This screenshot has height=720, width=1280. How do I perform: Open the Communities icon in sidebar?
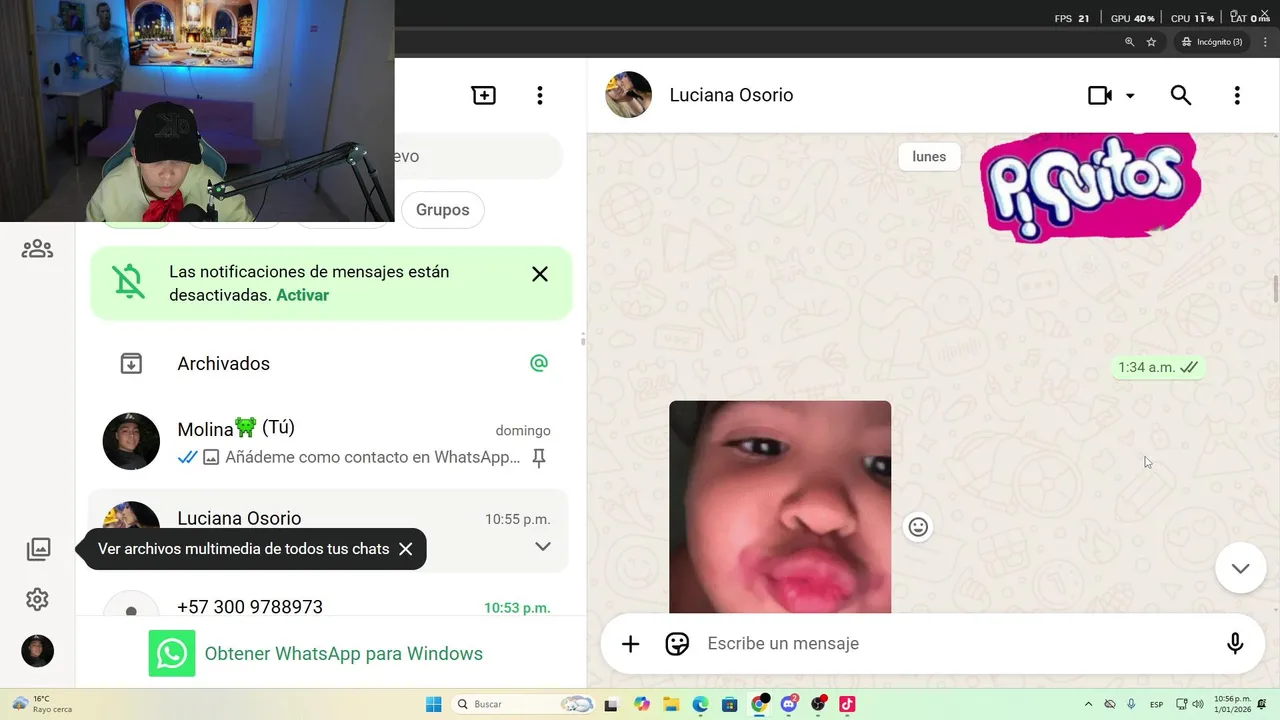click(x=37, y=248)
